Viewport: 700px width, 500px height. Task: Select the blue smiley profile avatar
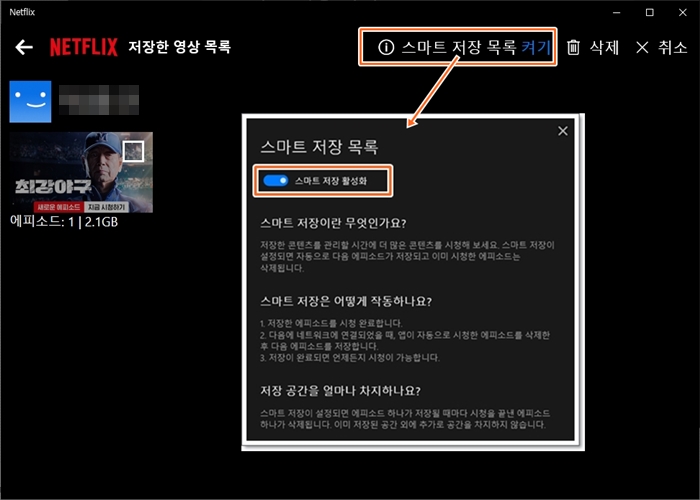pyautogui.click(x=30, y=101)
